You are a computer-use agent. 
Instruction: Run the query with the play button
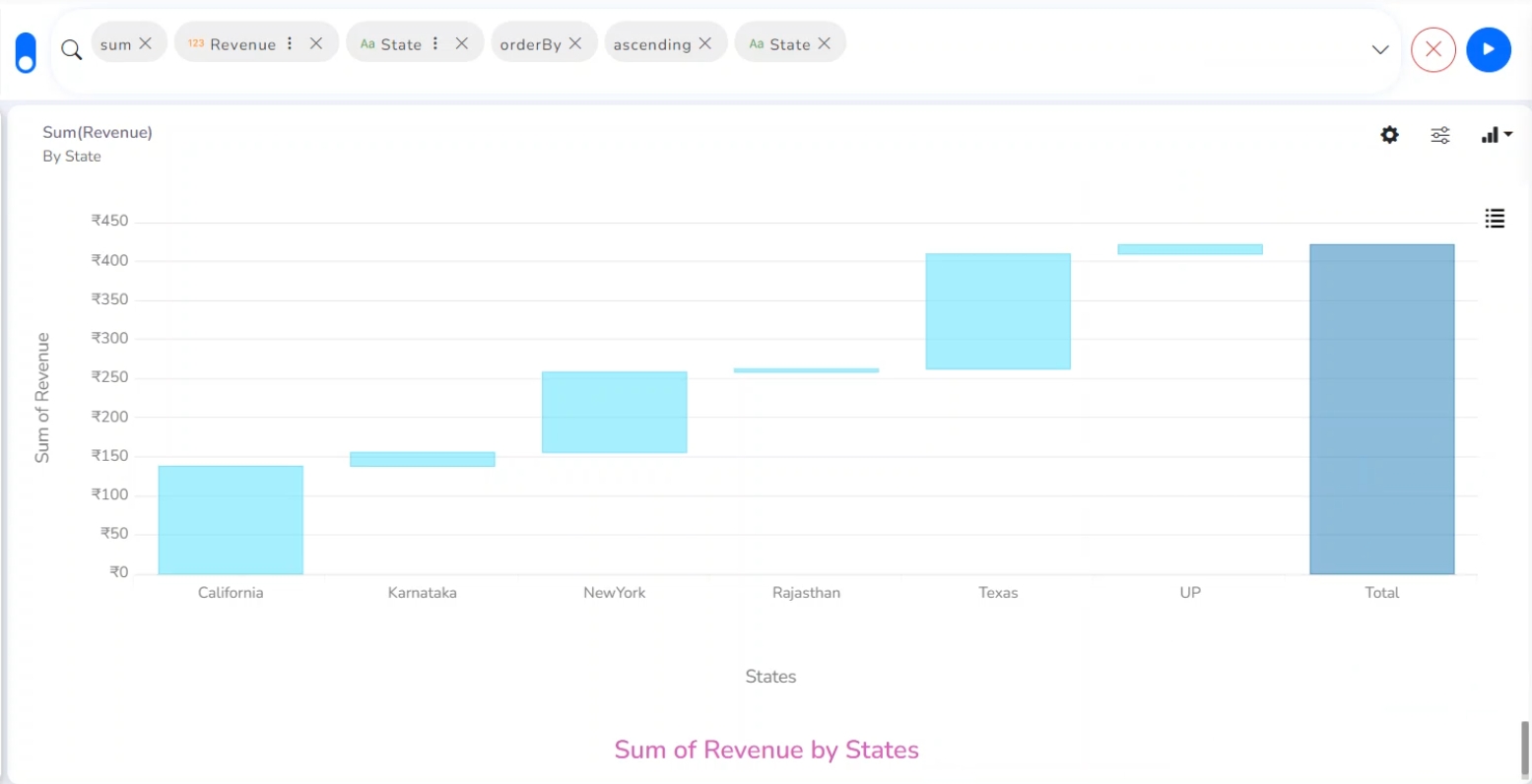coord(1488,49)
